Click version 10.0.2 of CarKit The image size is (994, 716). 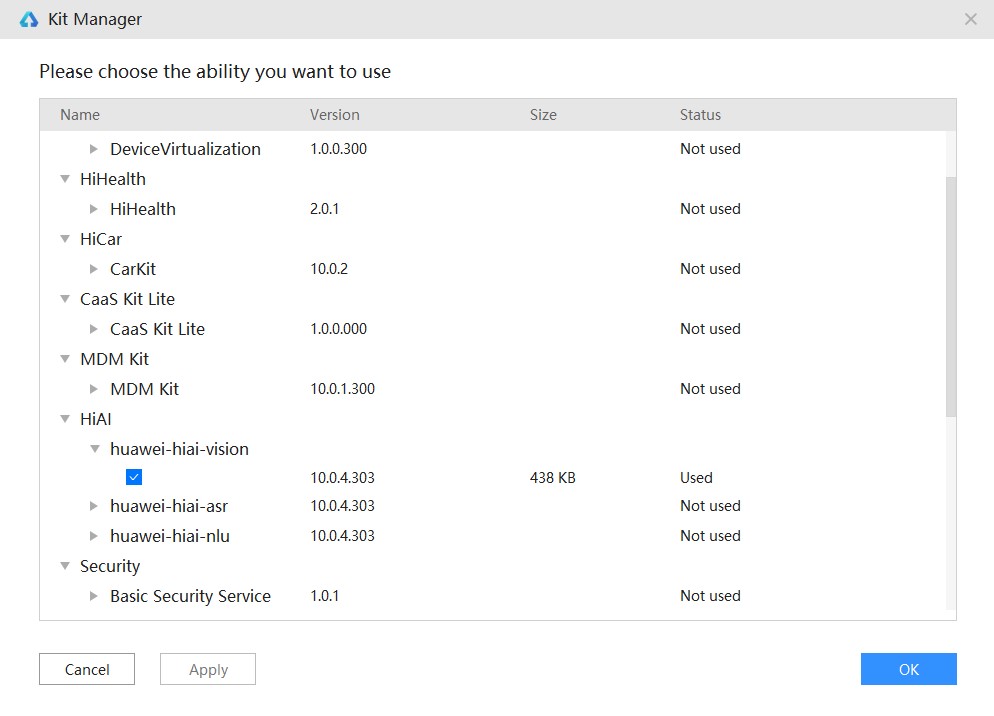(x=329, y=268)
